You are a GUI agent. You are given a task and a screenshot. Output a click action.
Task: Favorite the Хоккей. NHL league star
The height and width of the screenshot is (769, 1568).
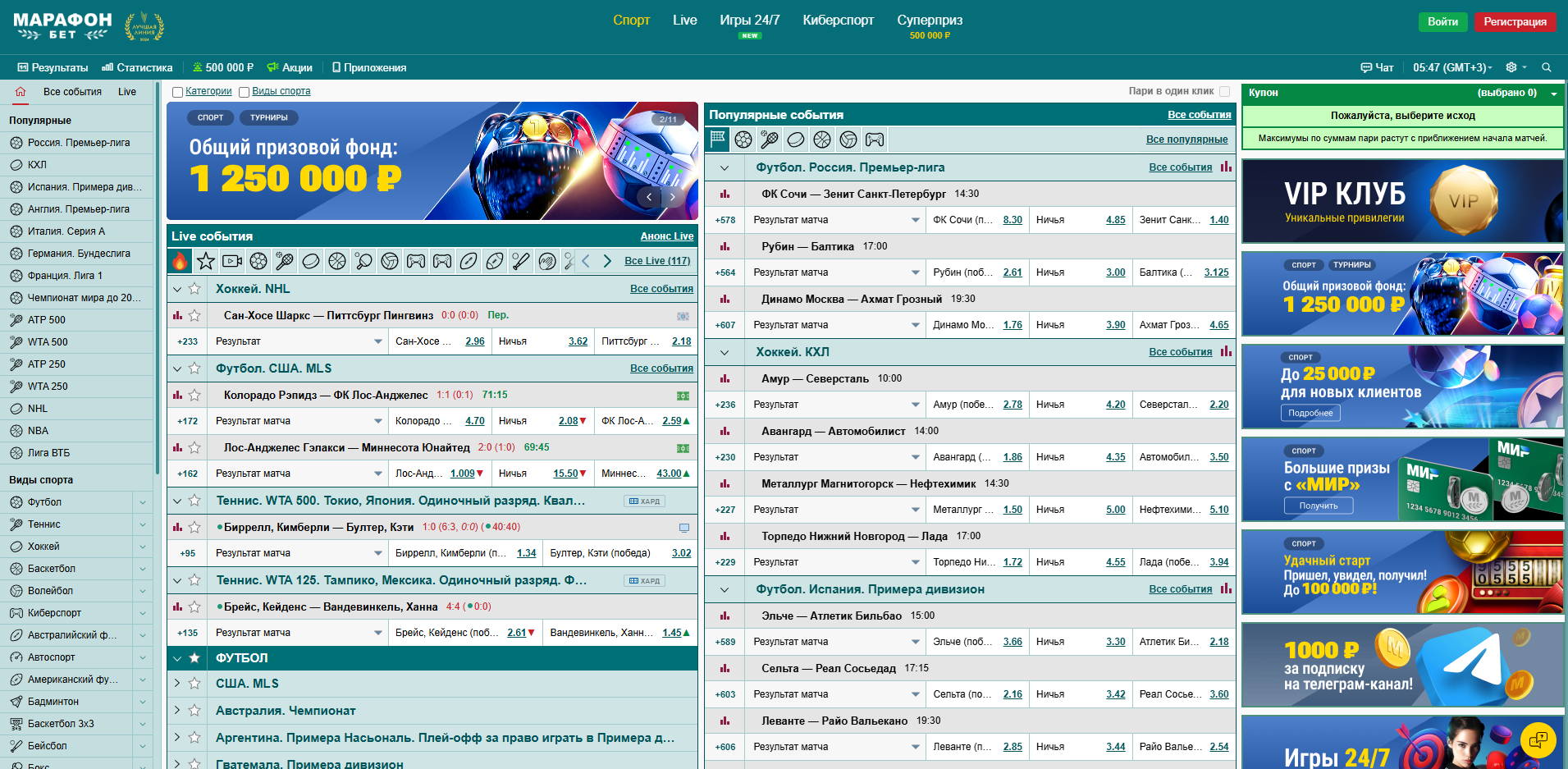(194, 289)
